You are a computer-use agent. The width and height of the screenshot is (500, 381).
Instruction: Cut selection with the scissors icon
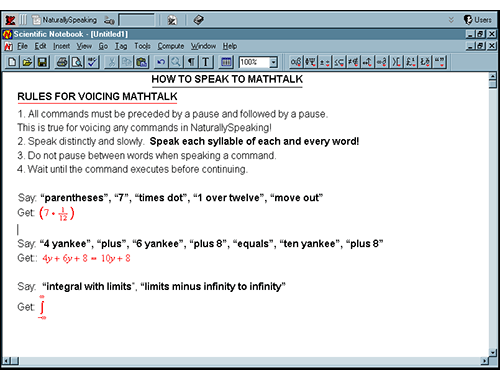[112, 62]
